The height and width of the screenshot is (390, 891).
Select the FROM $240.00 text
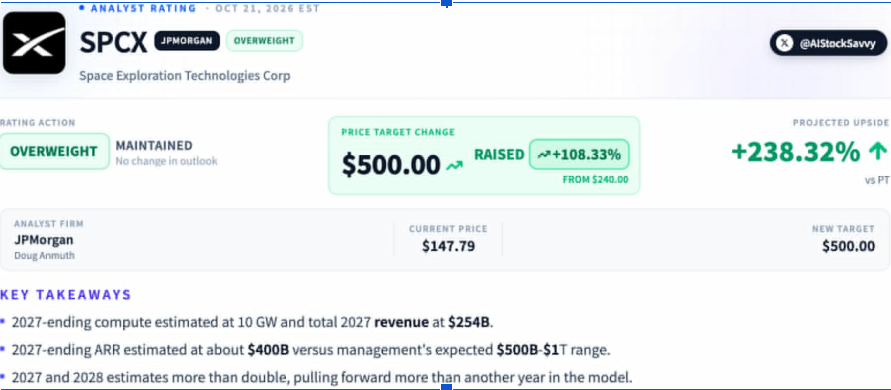click(x=596, y=180)
